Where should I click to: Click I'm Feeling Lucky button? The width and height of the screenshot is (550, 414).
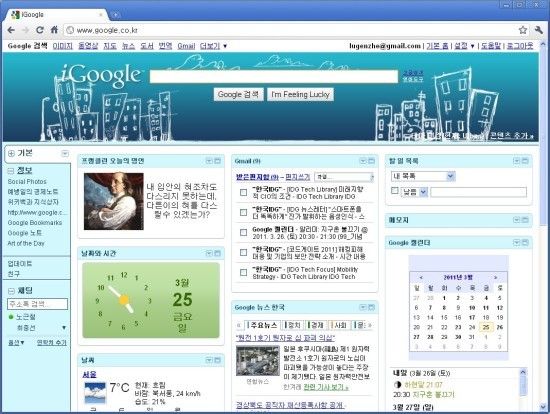pyautogui.click(x=300, y=94)
